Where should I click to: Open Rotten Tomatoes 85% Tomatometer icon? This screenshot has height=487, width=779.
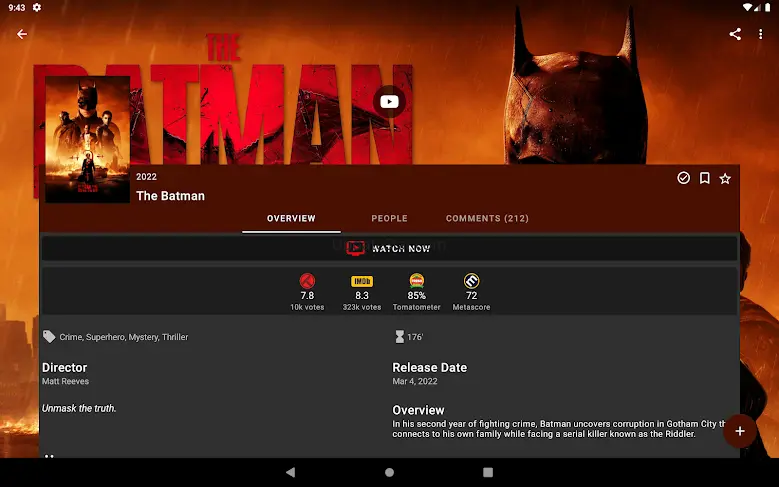tap(416, 281)
